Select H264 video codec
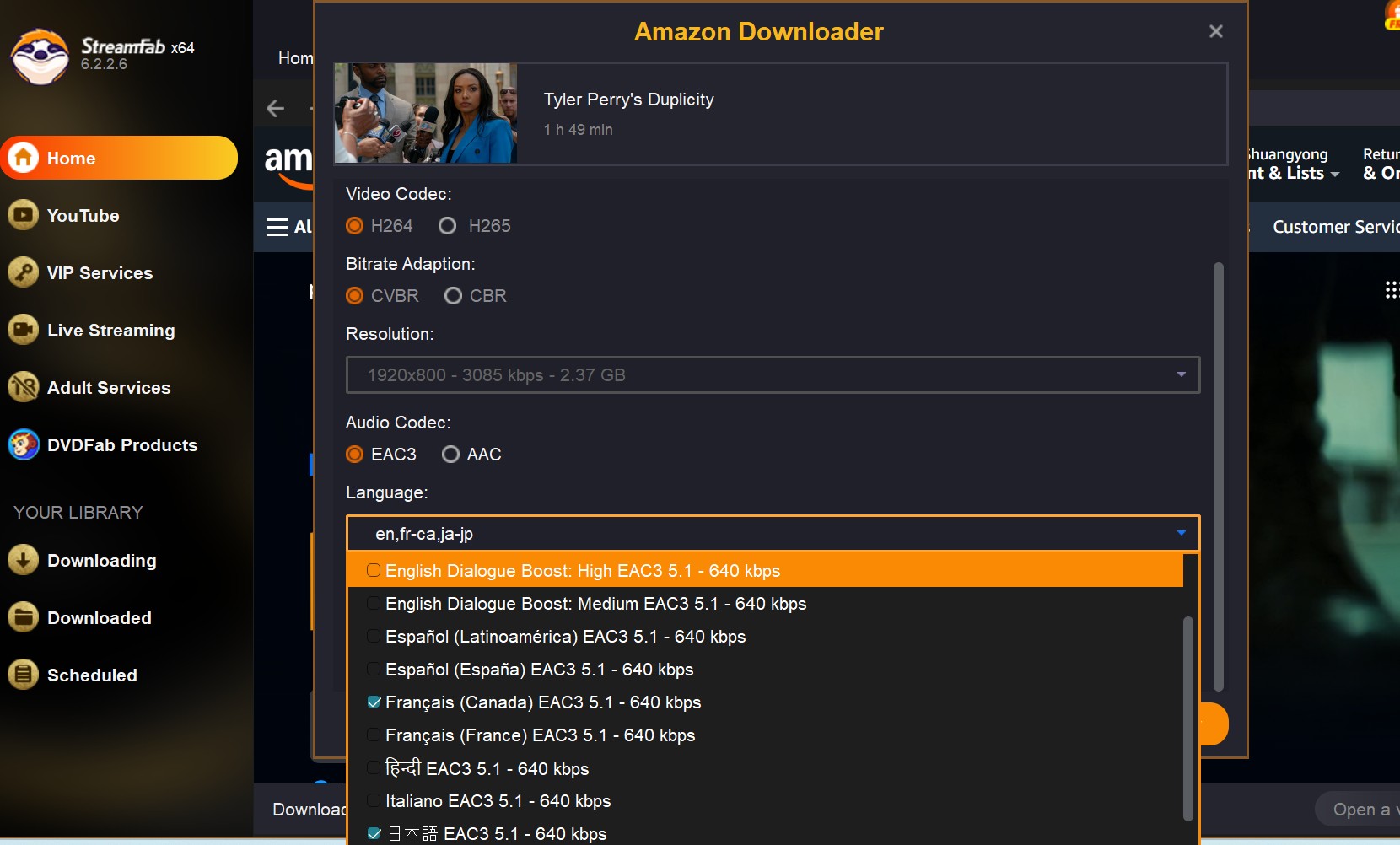This screenshot has width=1400, height=845. (x=380, y=226)
